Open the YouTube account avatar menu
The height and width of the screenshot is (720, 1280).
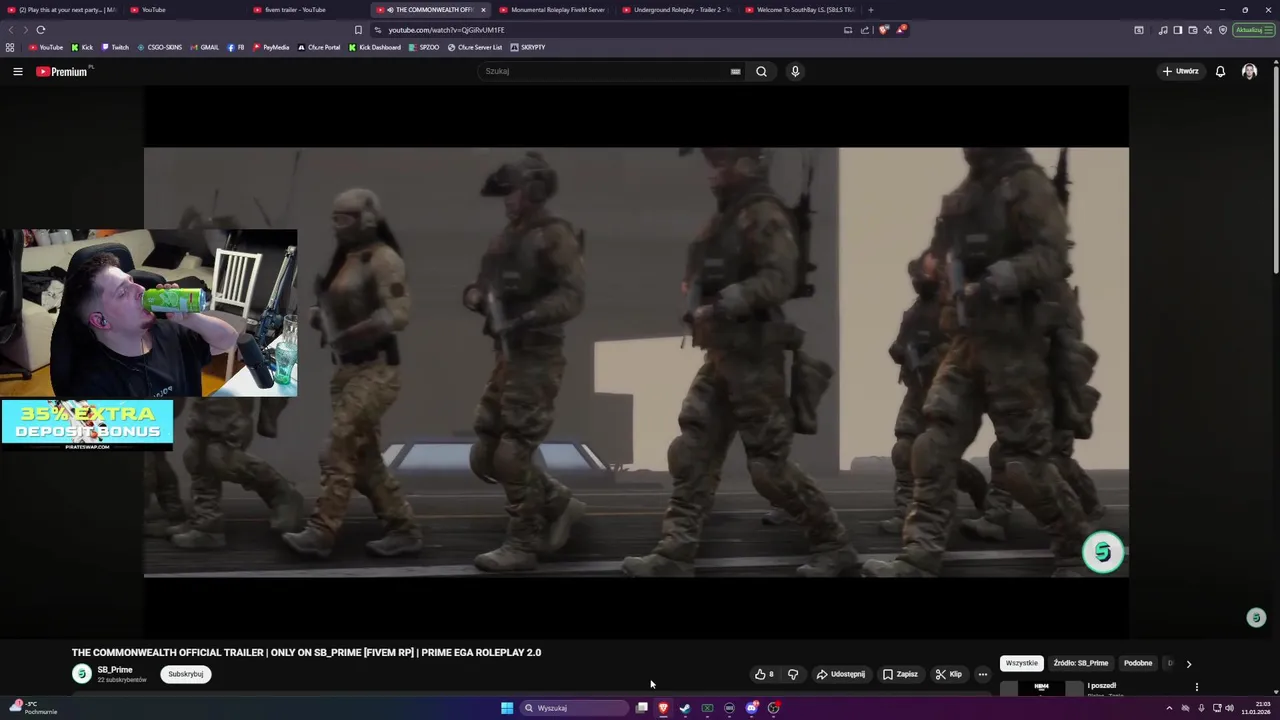1249,71
